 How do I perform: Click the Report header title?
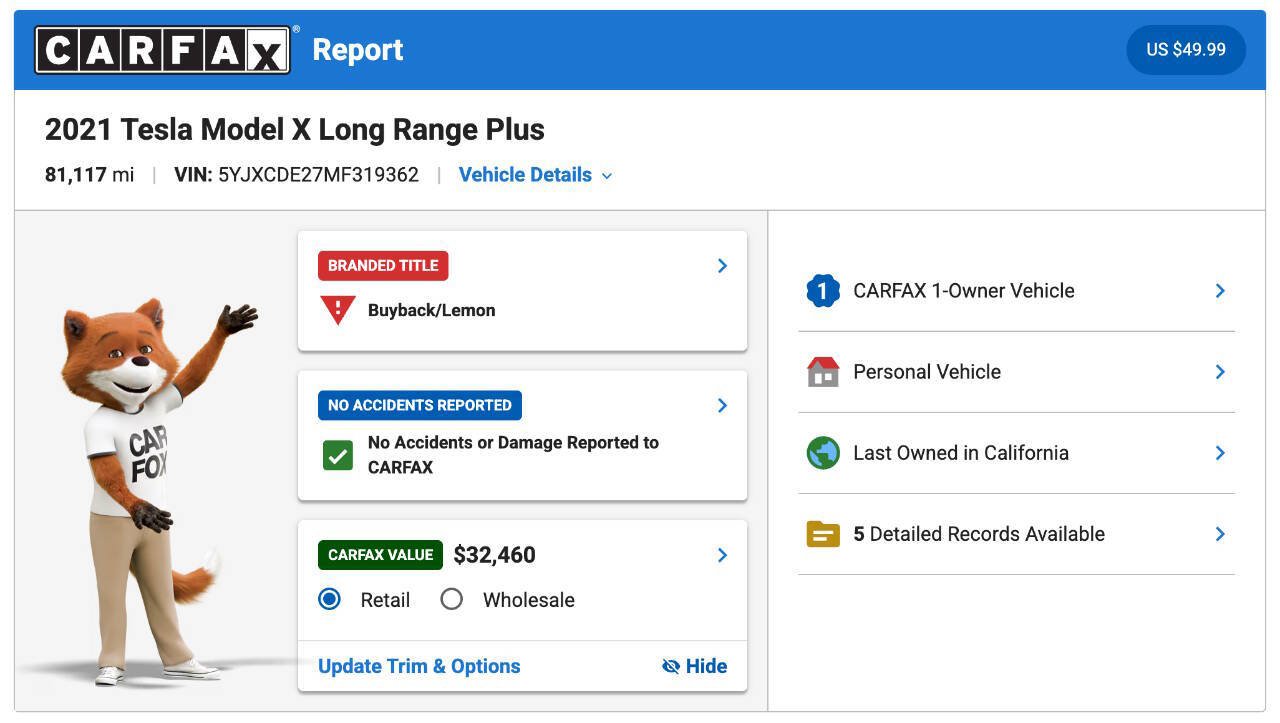[x=358, y=50]
